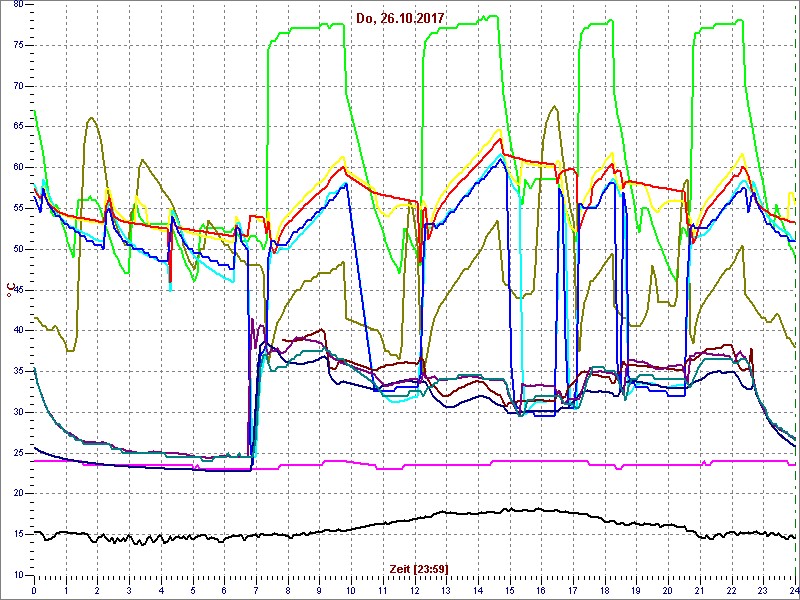Select the '30' temperature axis label
Image resolution: width=800 pixels, height=600 pixels.
[x=18, y=412]
